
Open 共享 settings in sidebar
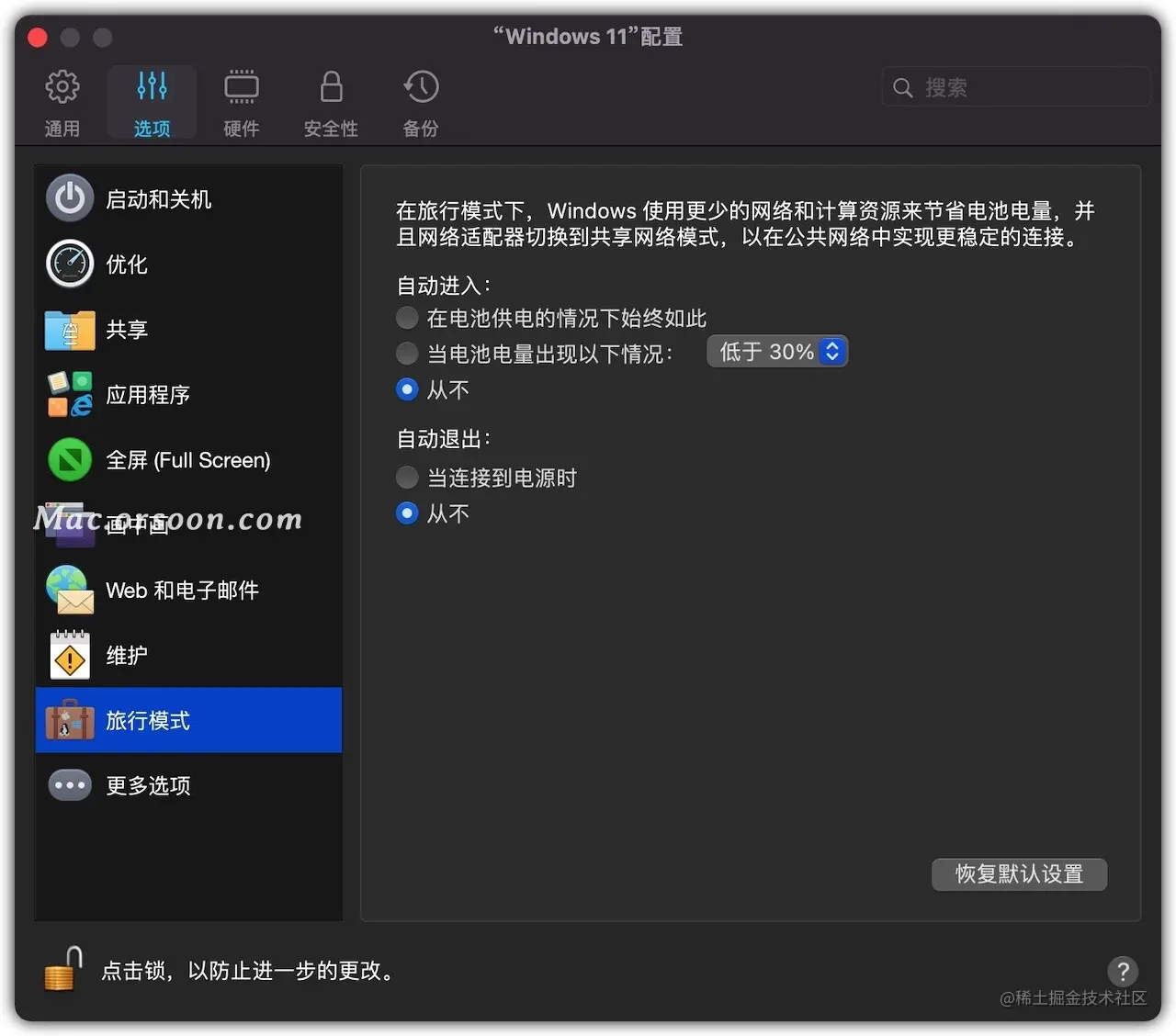(188, 330)
